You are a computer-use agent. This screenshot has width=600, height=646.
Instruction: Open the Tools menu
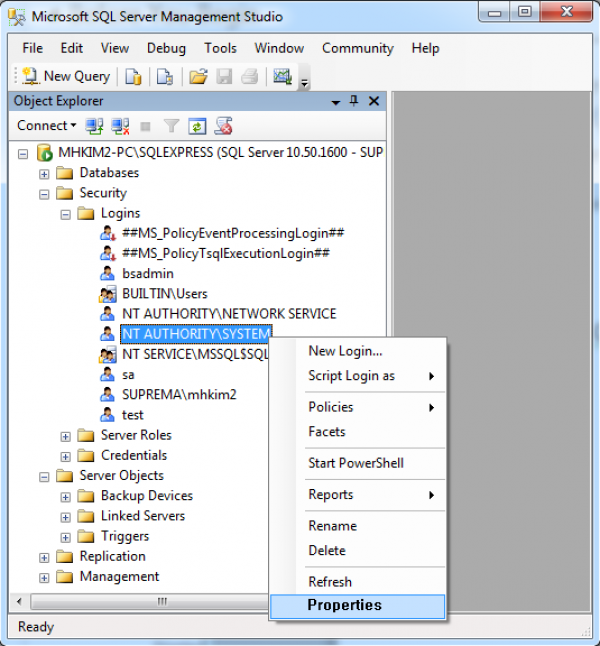tap(220, 48)
